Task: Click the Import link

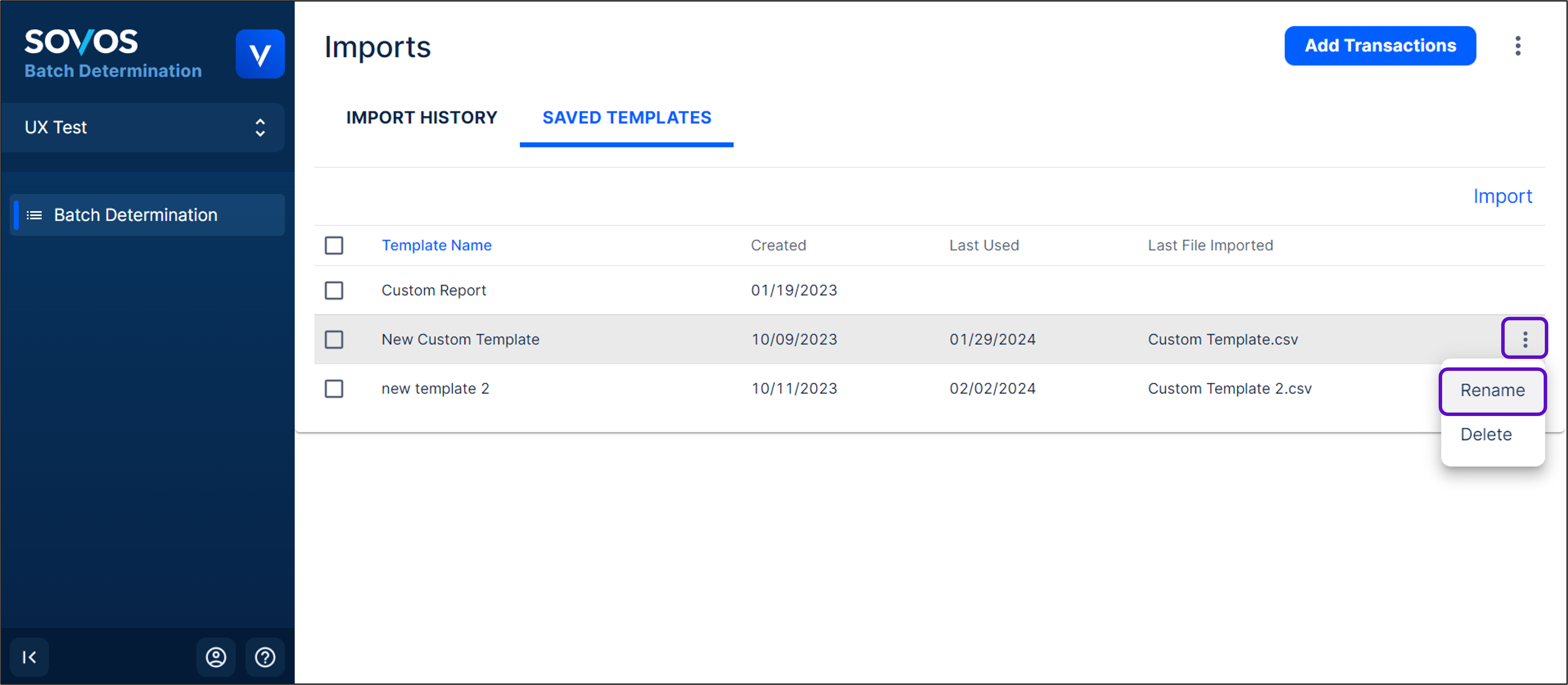Action: [x=1502, y=196]
